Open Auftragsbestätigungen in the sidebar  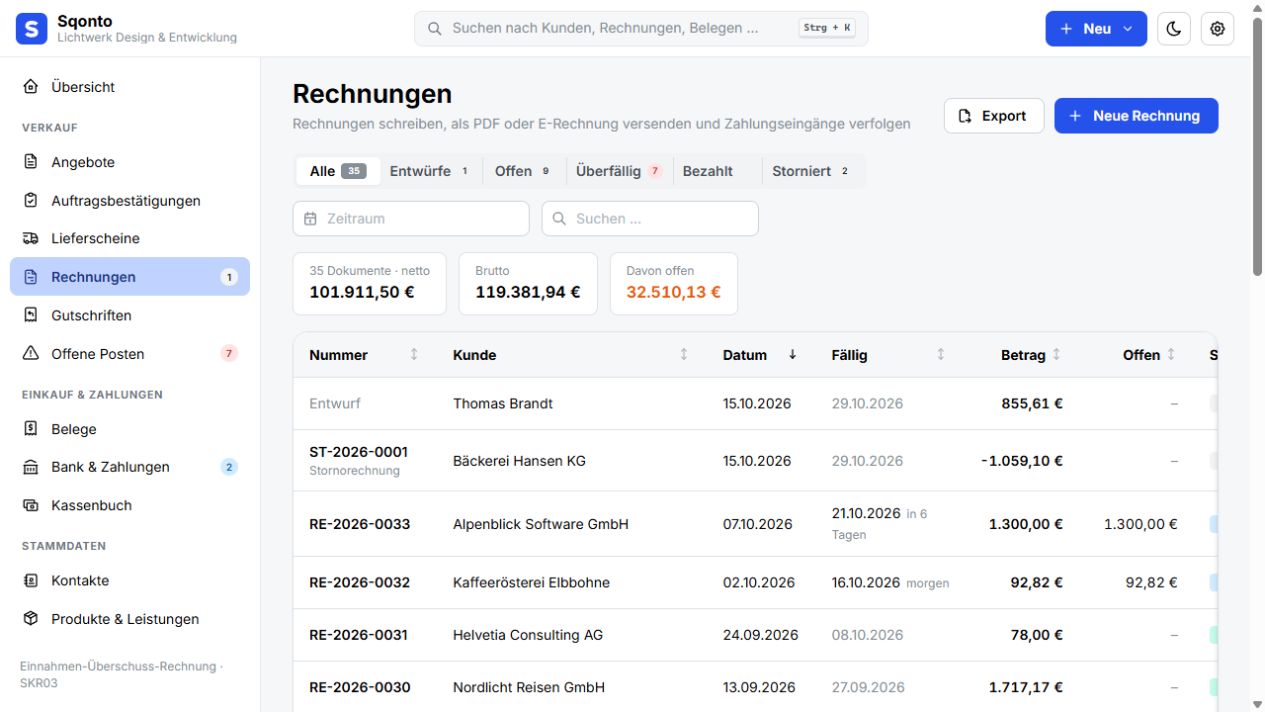coord(130,200)
